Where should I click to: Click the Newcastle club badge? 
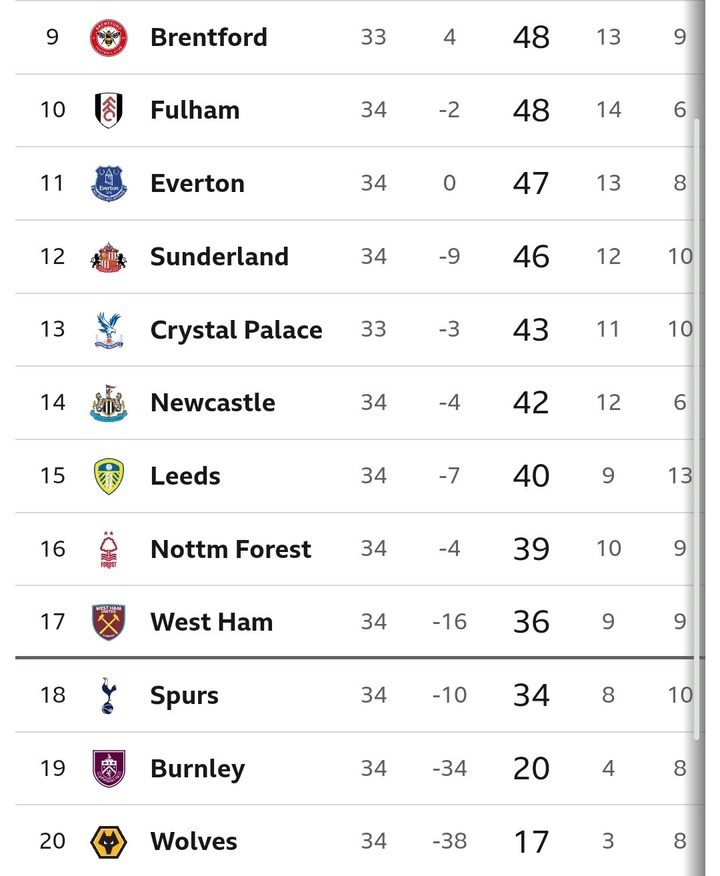108,402
